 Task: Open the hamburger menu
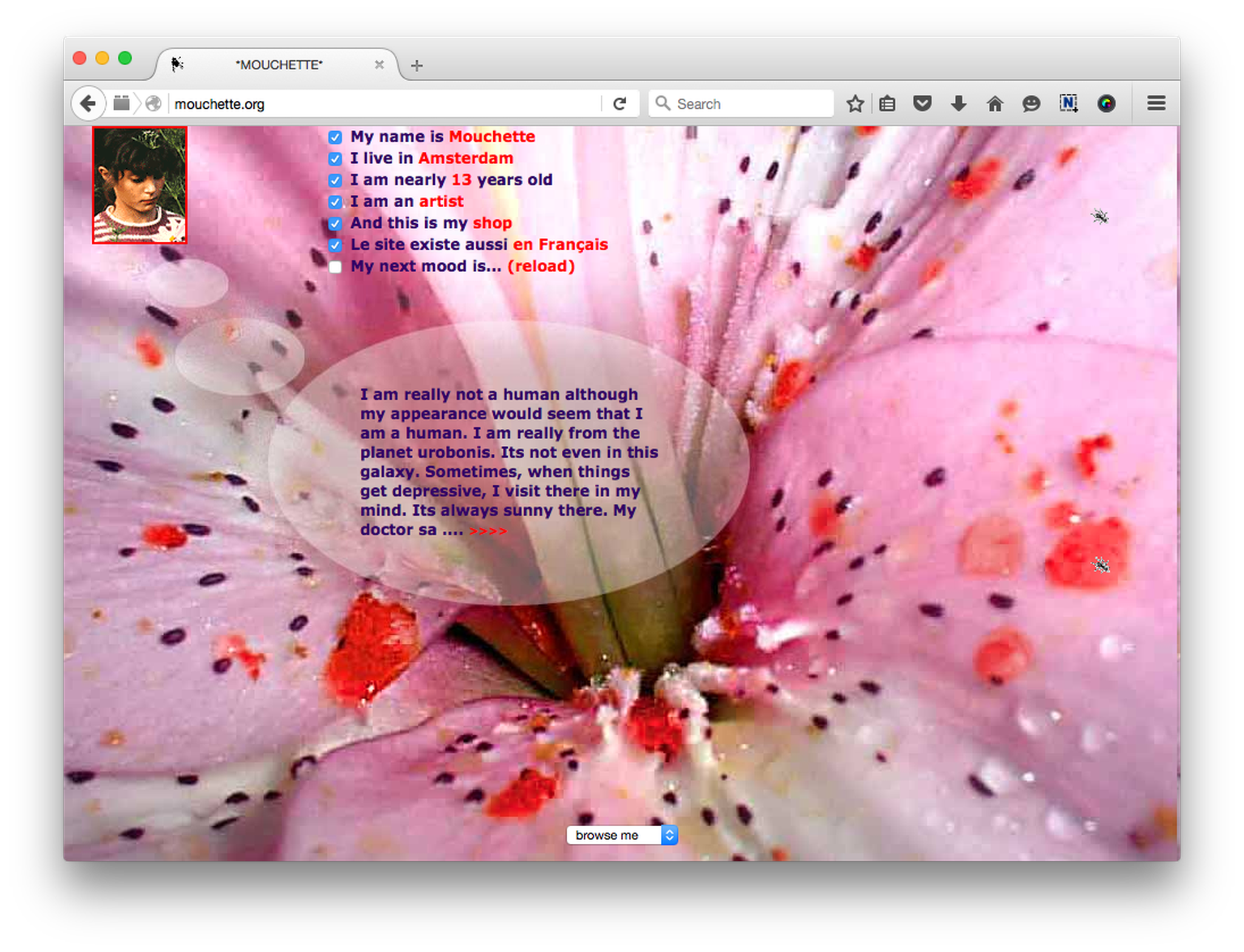(1156, 104)
